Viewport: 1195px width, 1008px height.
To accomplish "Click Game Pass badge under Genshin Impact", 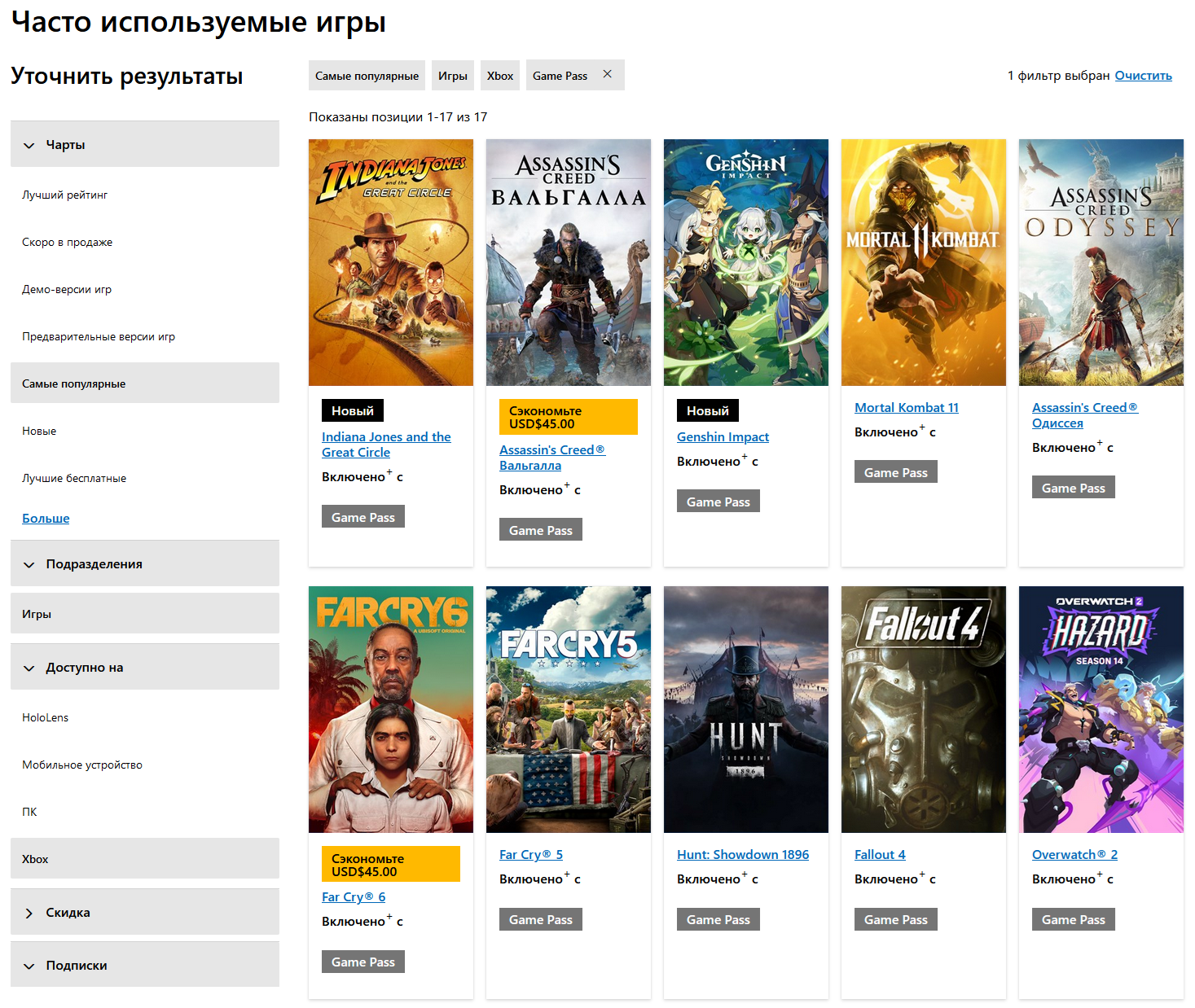I will 718,502.
